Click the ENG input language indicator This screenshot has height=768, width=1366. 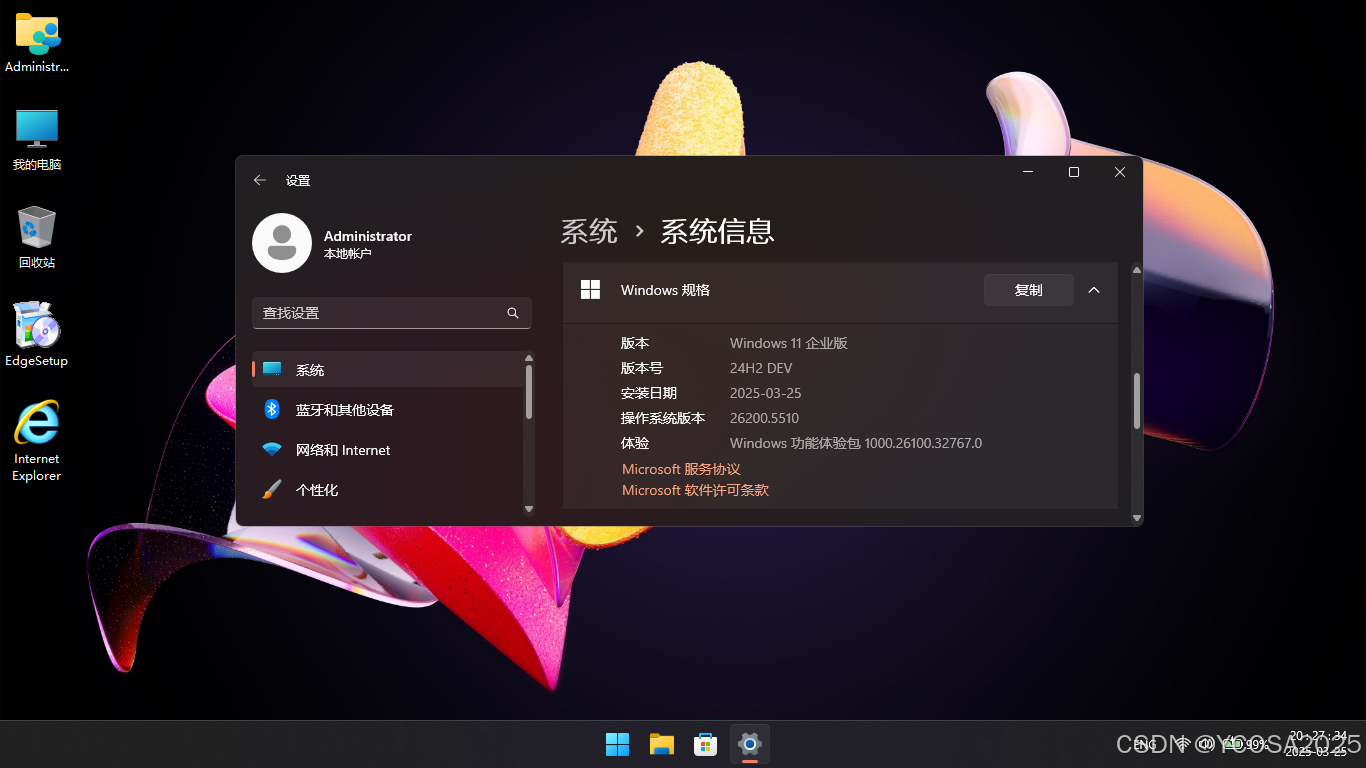(1146, 744)
